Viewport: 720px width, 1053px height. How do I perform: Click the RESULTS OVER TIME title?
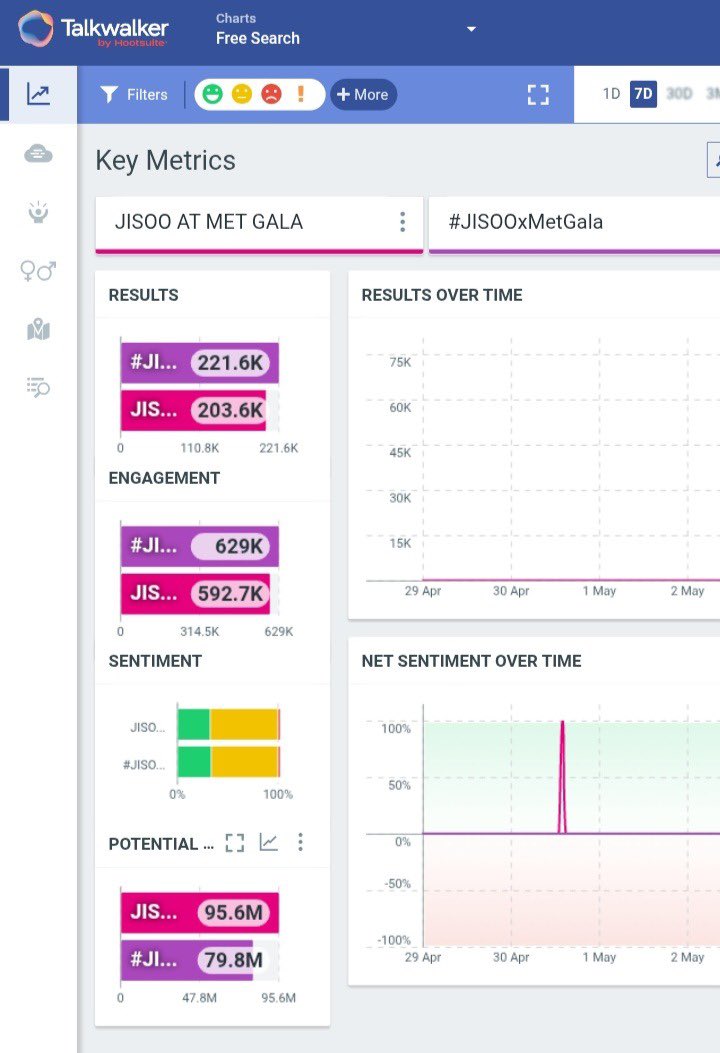(x=442, y=295)
